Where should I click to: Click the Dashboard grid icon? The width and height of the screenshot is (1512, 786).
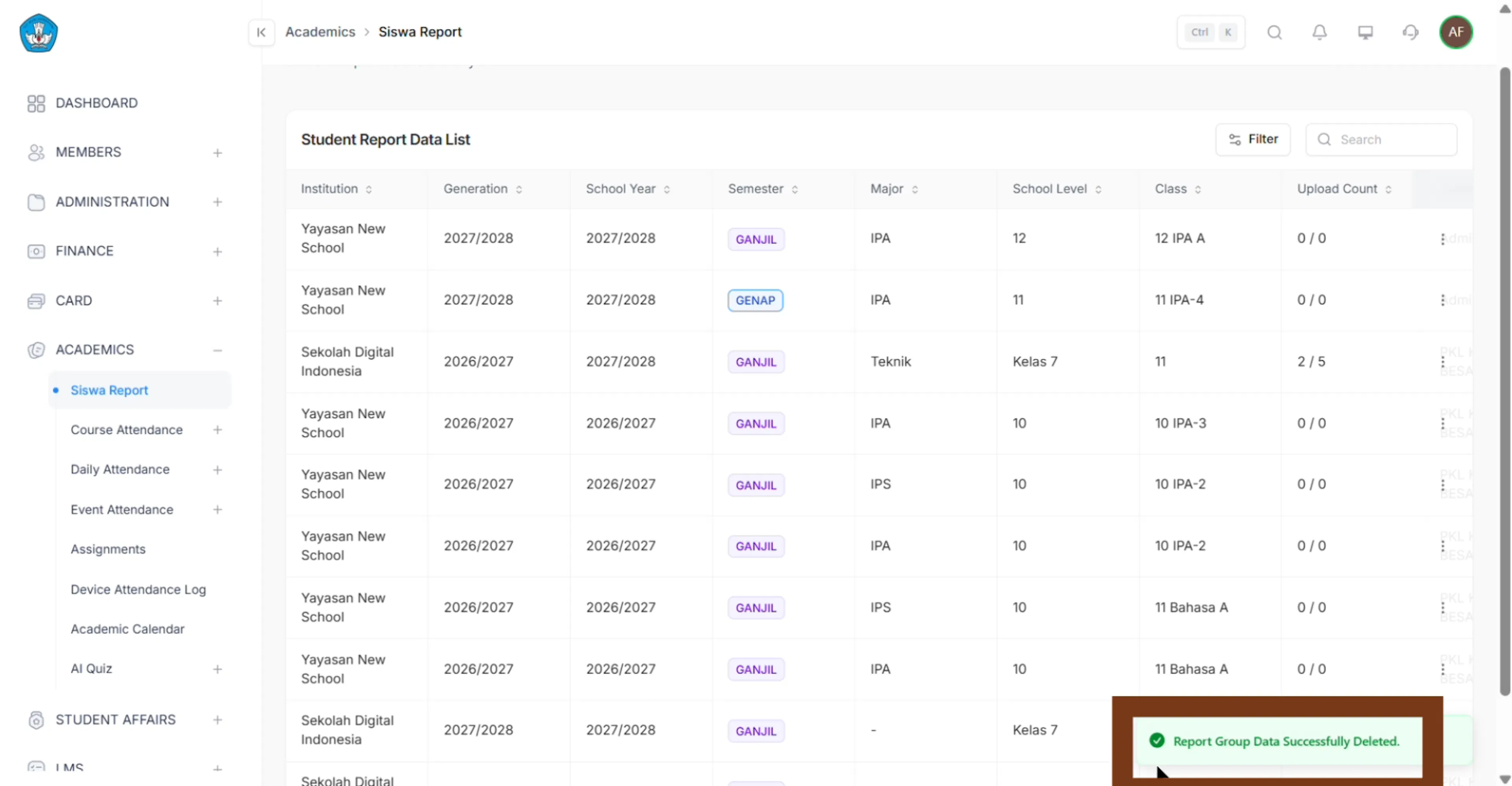[x=36, y=104]
